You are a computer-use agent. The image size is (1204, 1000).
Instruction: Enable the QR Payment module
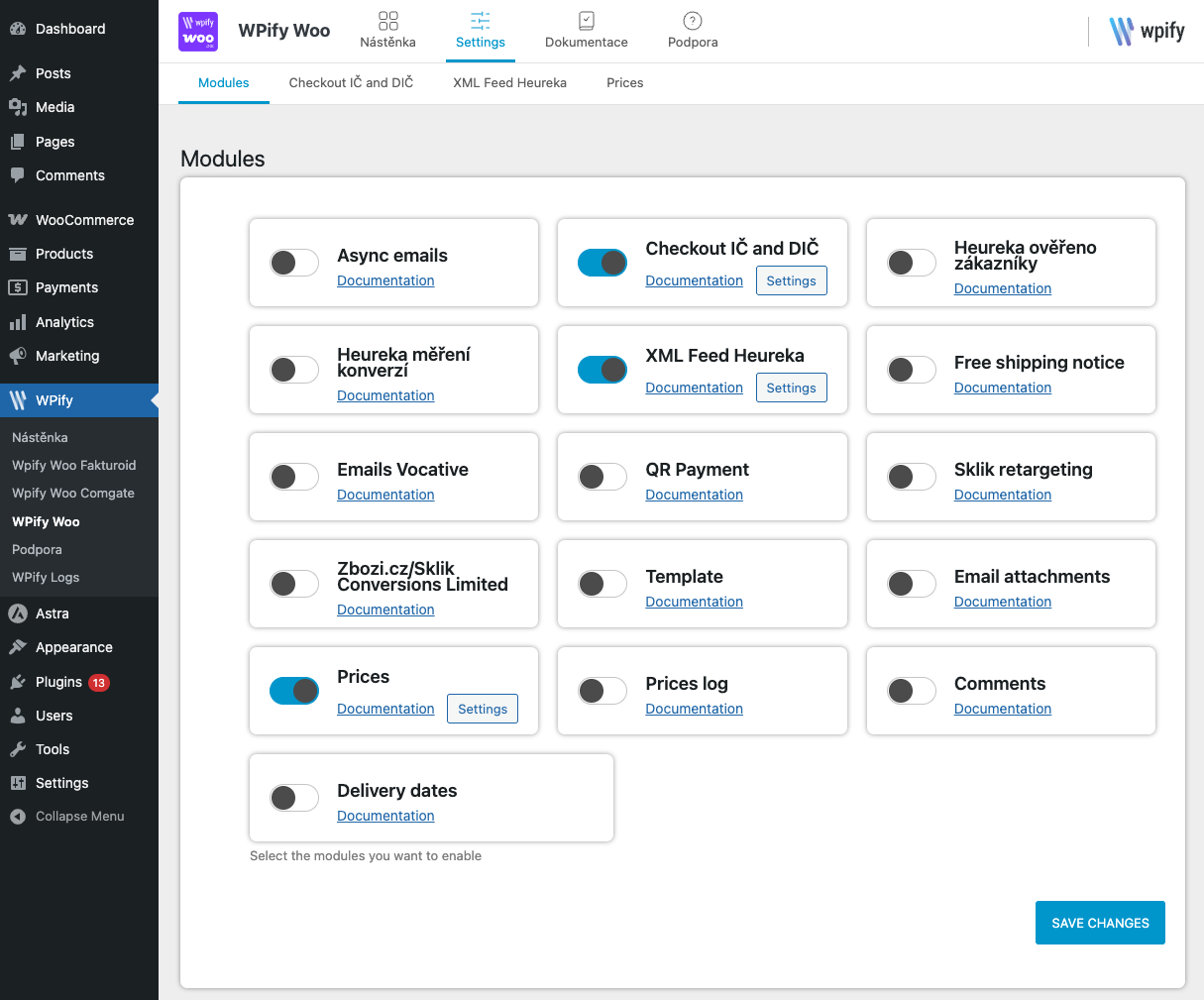click(602, 477)
